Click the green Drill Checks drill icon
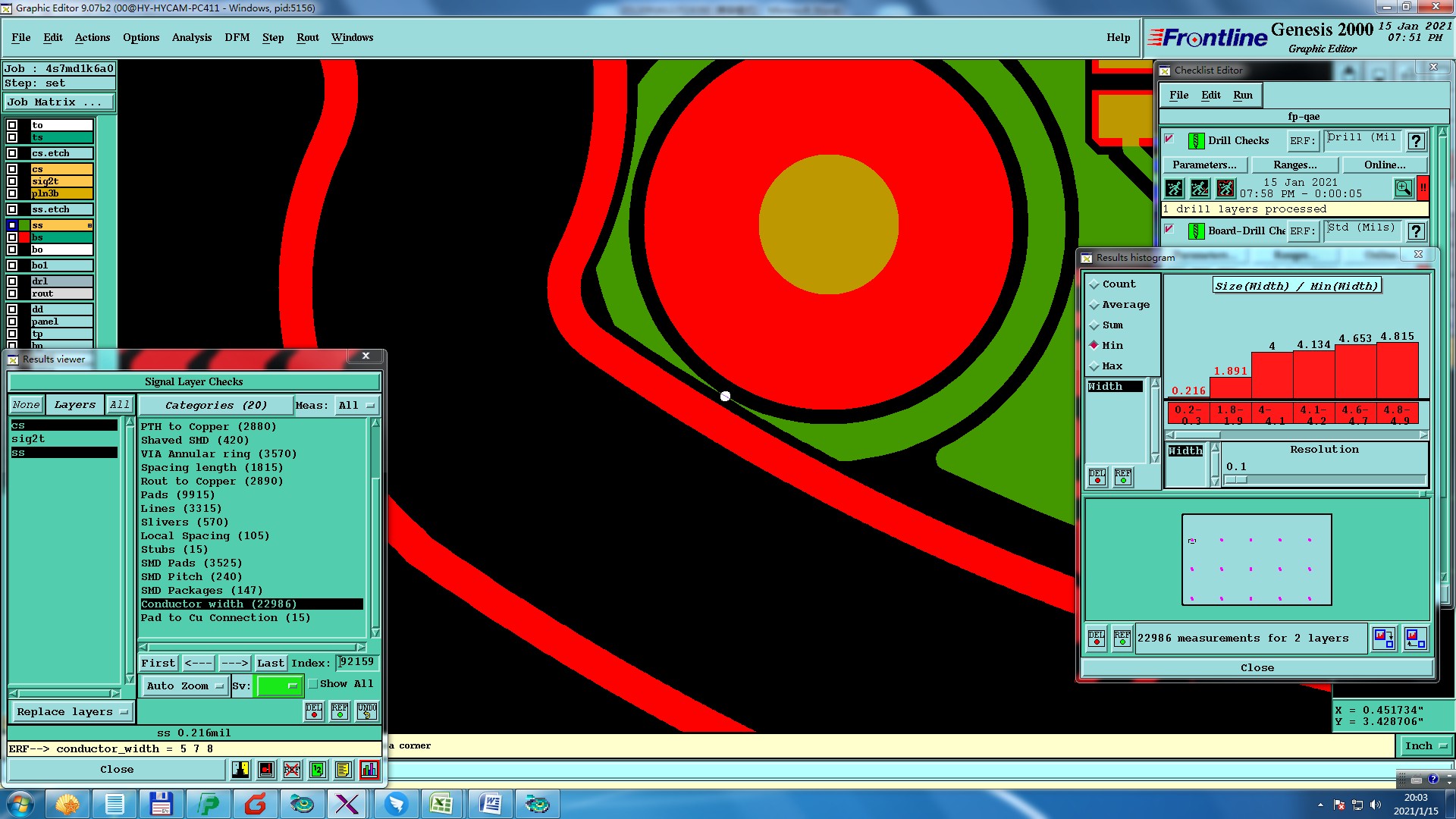The width and height of the screenshot is (1456, 819). [1196, 141]
